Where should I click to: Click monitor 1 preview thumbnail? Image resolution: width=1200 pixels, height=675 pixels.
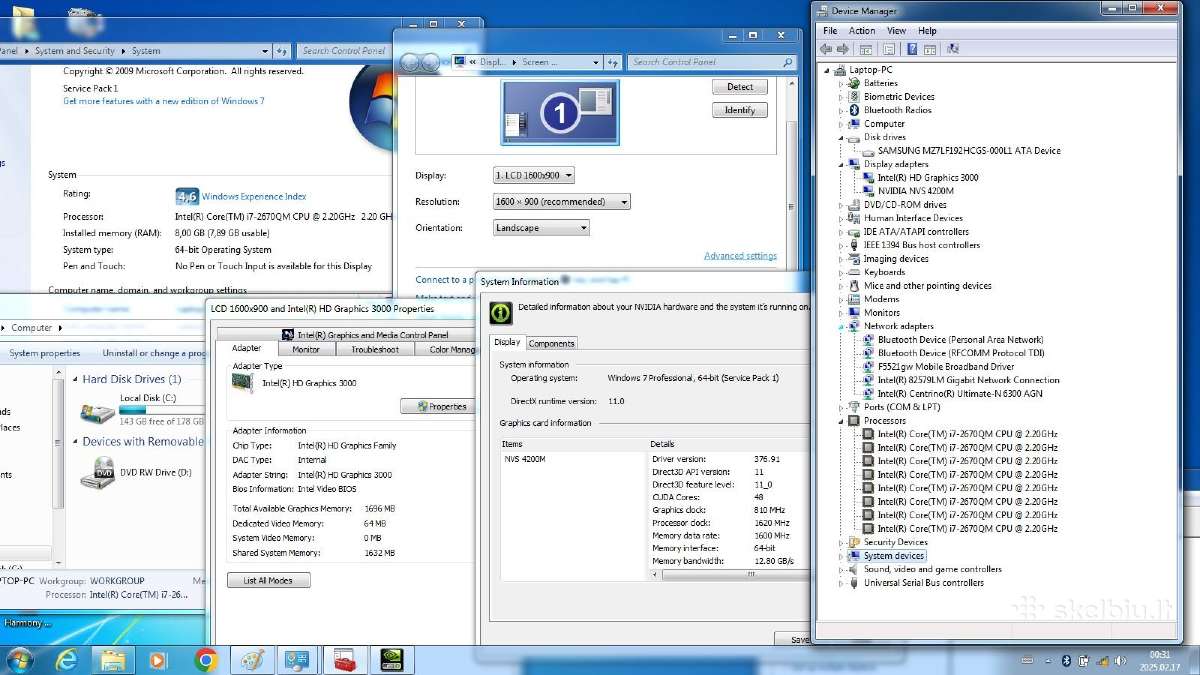click(x=560, y=113)
